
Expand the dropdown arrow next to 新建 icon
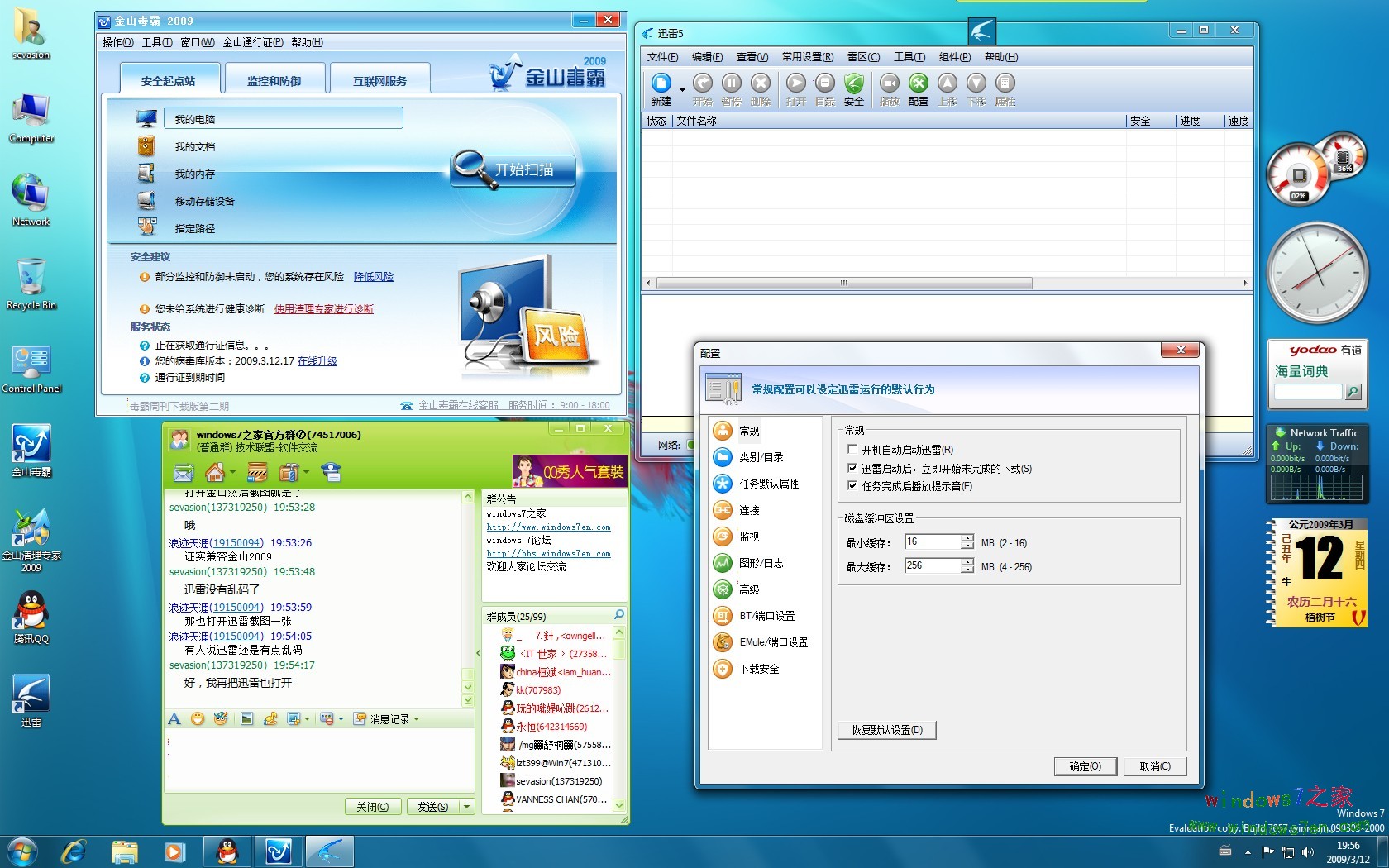[x=682, y=89]
